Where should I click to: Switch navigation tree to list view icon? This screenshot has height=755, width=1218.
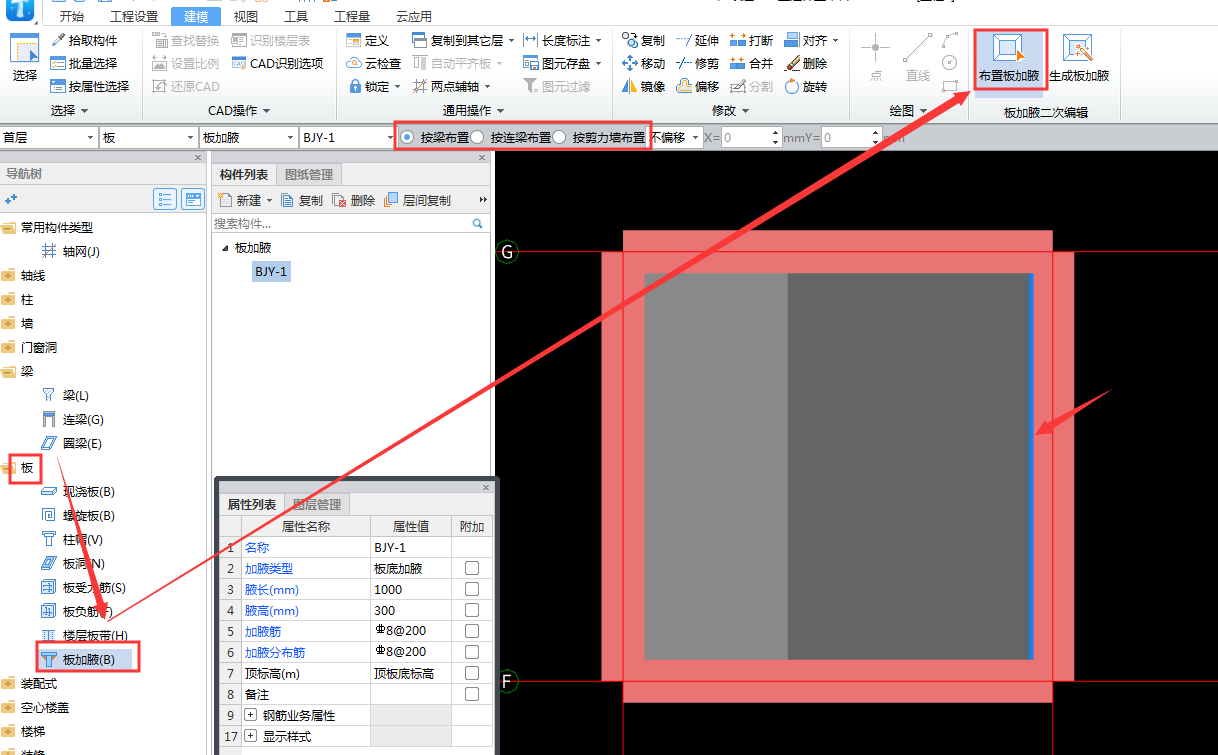pyautogui.click(x=165, y=199)
